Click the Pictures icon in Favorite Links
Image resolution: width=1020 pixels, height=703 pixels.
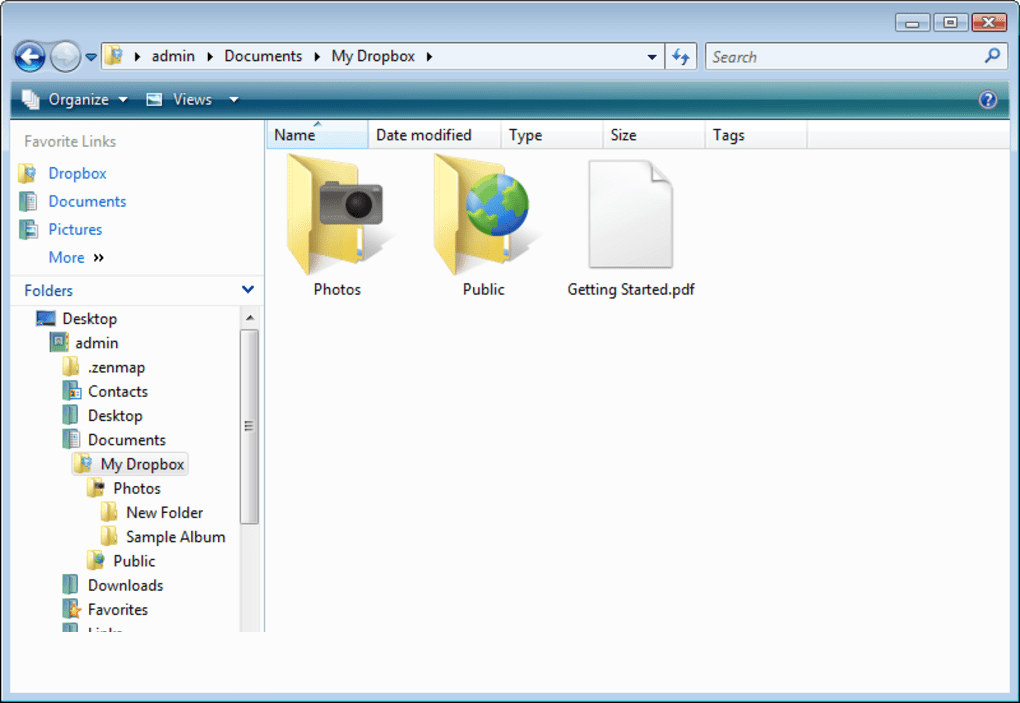[27, 230]
